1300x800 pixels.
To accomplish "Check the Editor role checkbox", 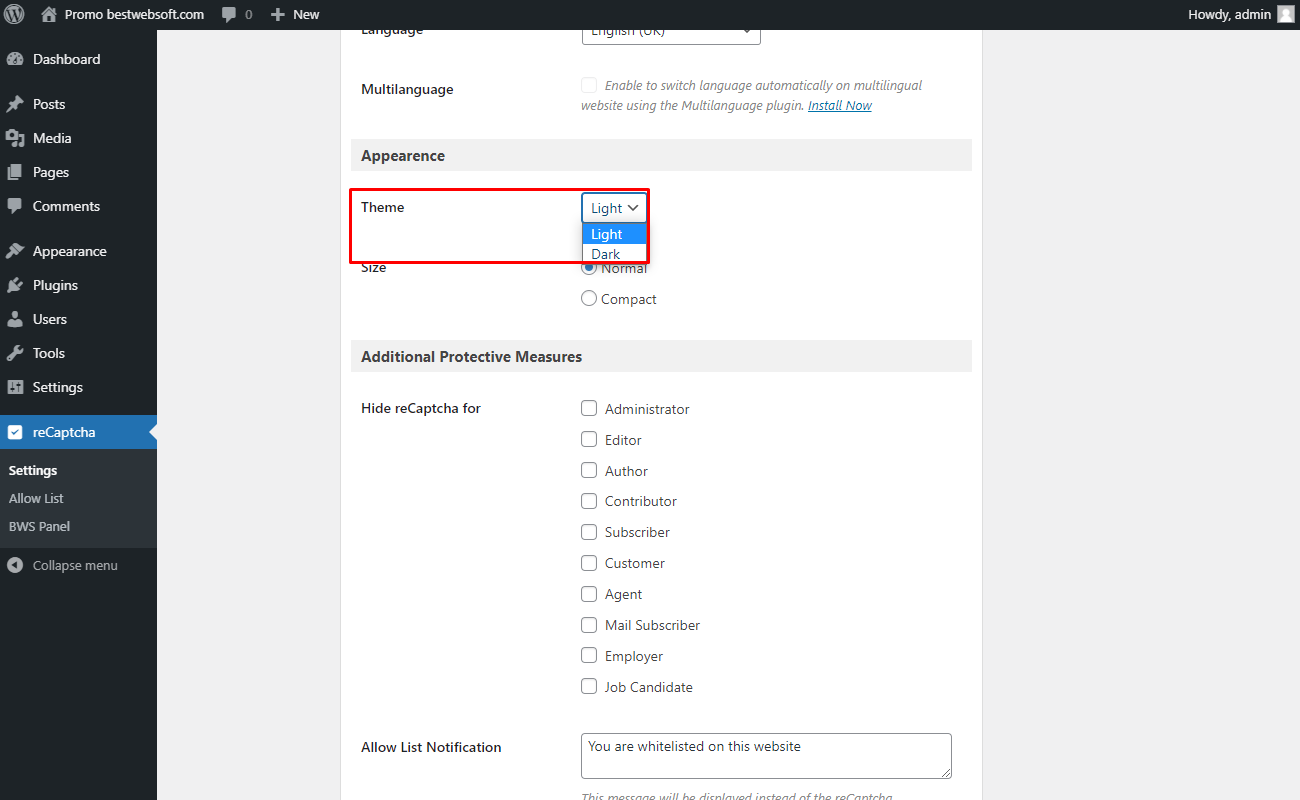I will (589, 439).
